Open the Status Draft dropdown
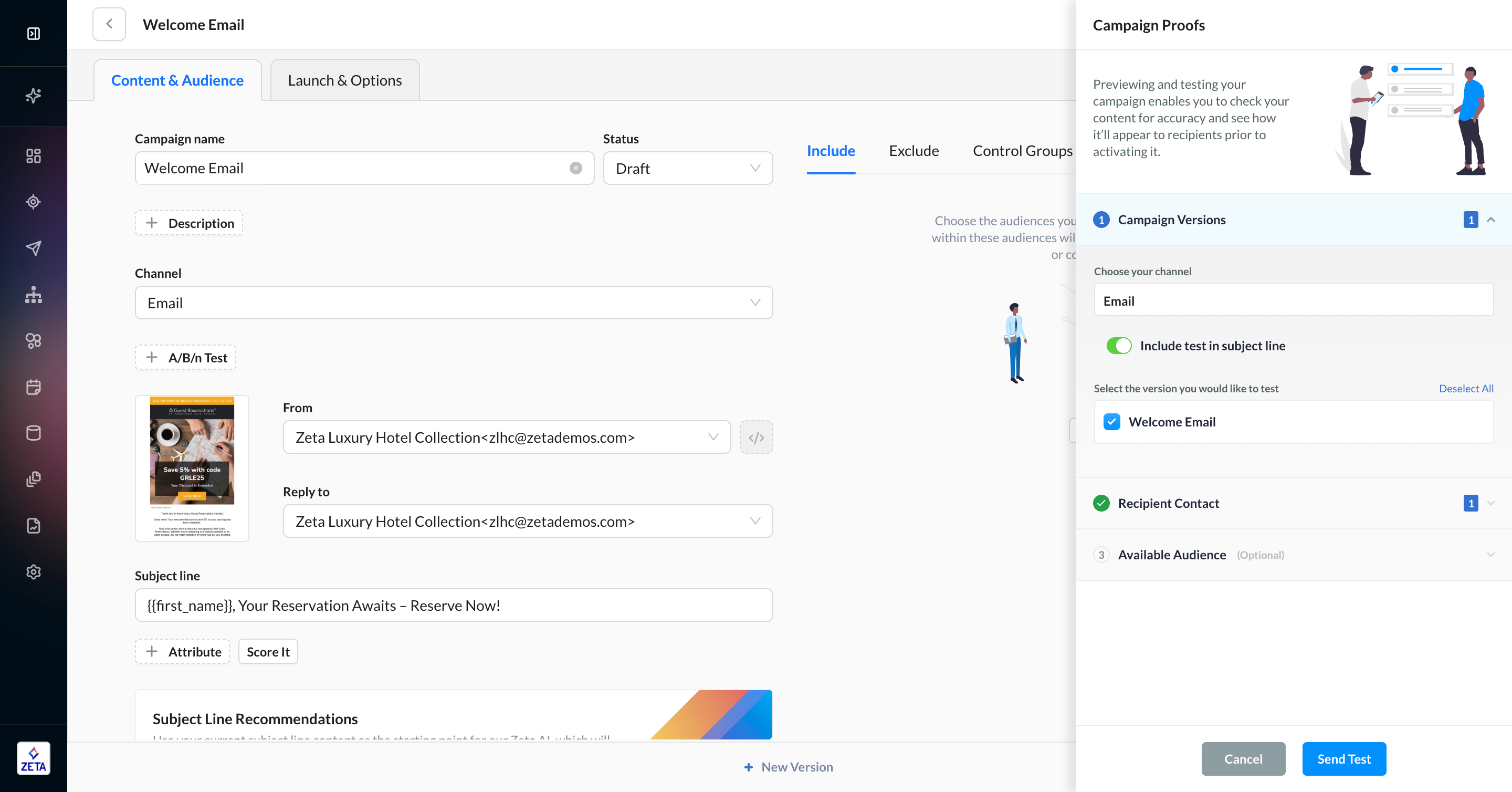 687,169
